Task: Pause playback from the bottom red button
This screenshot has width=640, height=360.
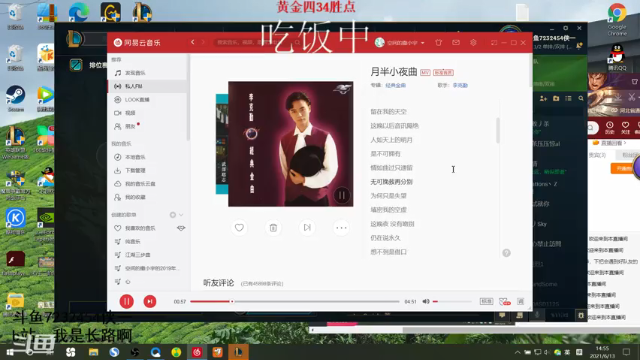Action: [x=127, y=301]
